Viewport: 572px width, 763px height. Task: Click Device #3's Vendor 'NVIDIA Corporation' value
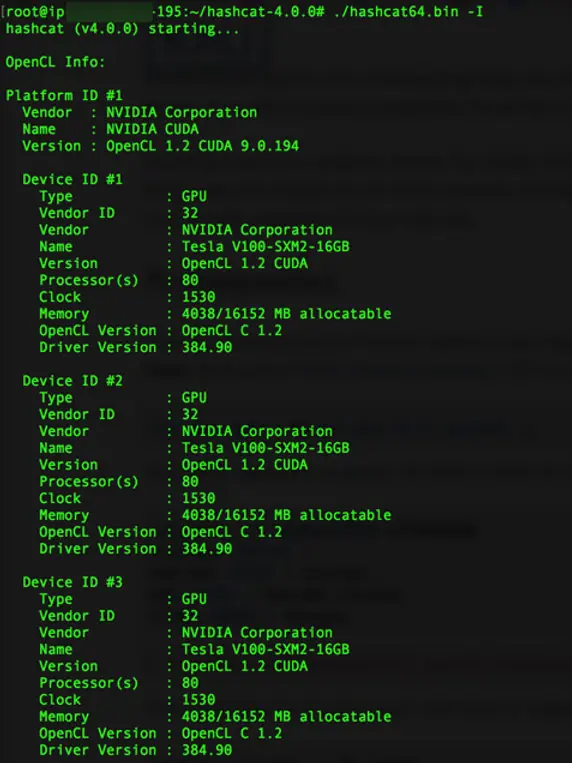(258, 633)
